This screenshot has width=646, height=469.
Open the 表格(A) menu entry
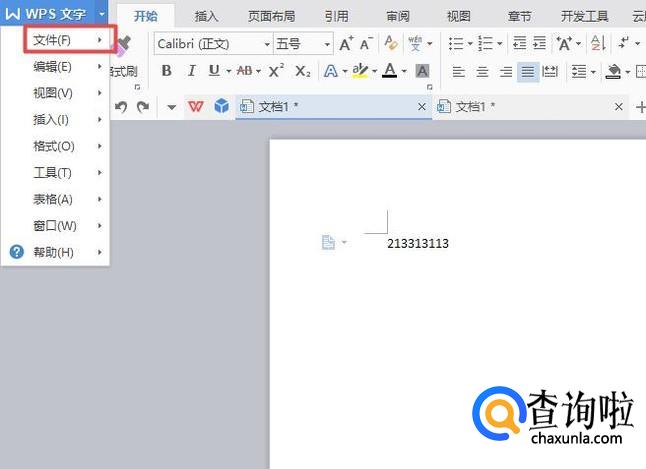pyautogui.click(x=56, y=199)
